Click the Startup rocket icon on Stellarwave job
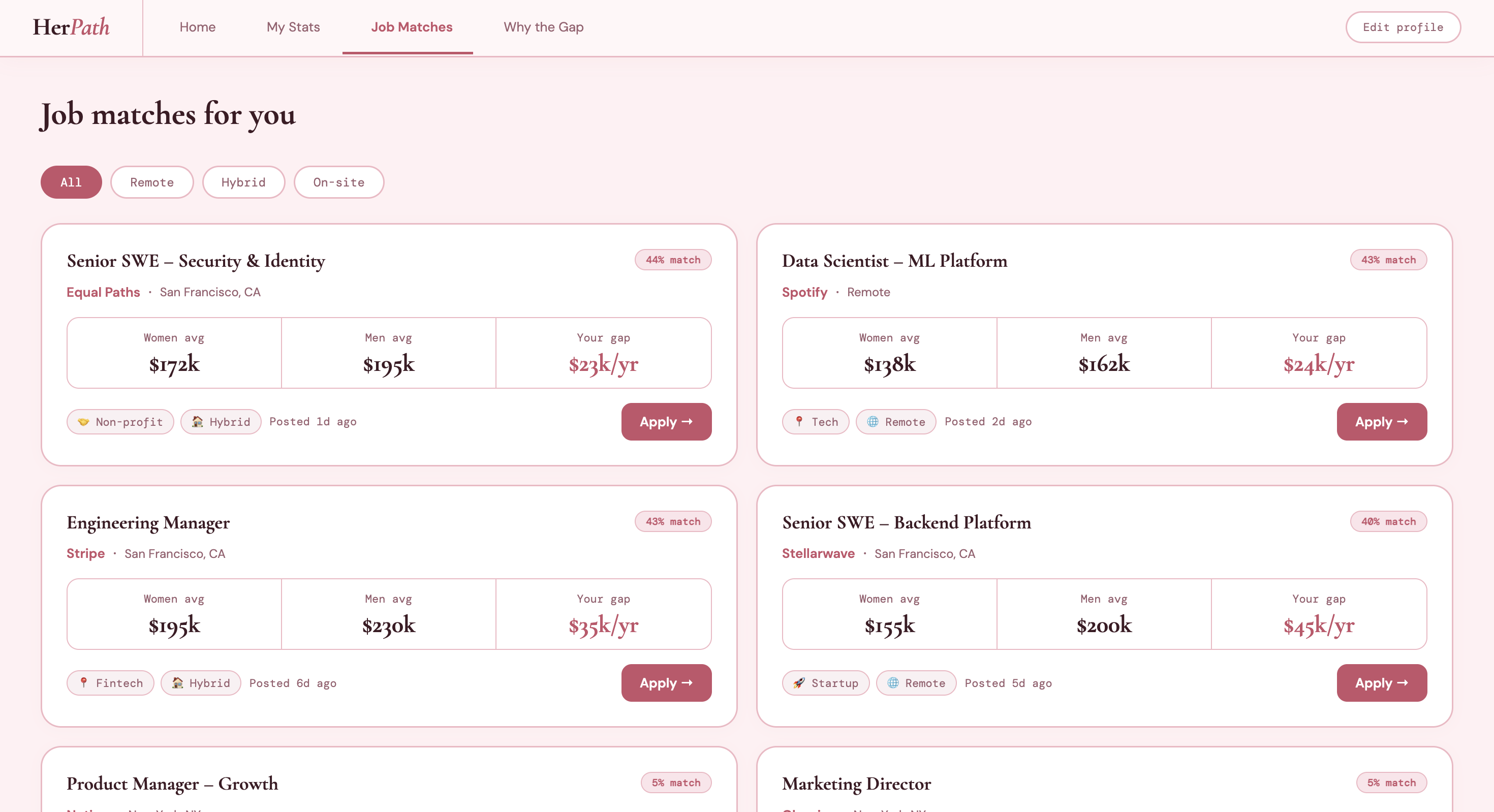The height and width of the screenshot is (812, 1494). (x=799, y=682)
